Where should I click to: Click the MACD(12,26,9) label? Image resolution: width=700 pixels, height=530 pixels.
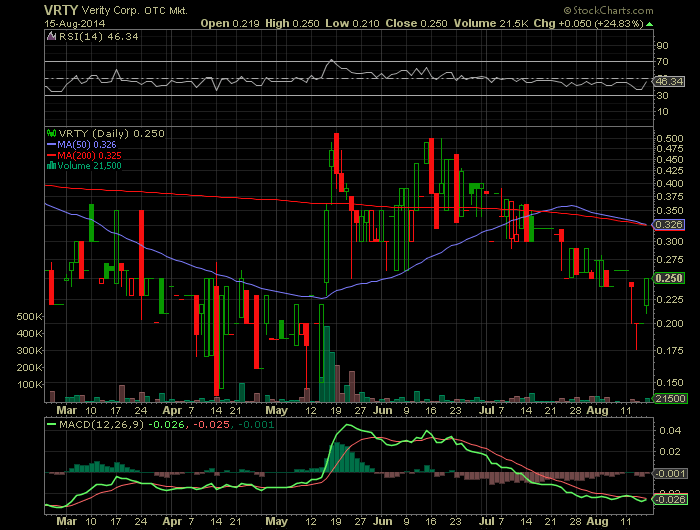pyautogui.click(x=101, y=424)
